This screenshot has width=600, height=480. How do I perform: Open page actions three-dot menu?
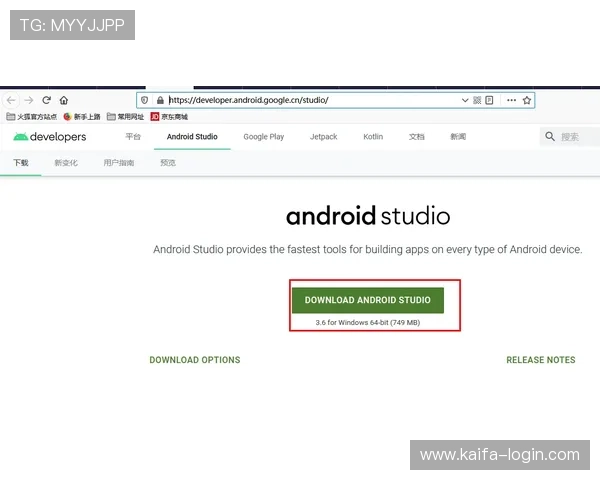tap(510, 100)
